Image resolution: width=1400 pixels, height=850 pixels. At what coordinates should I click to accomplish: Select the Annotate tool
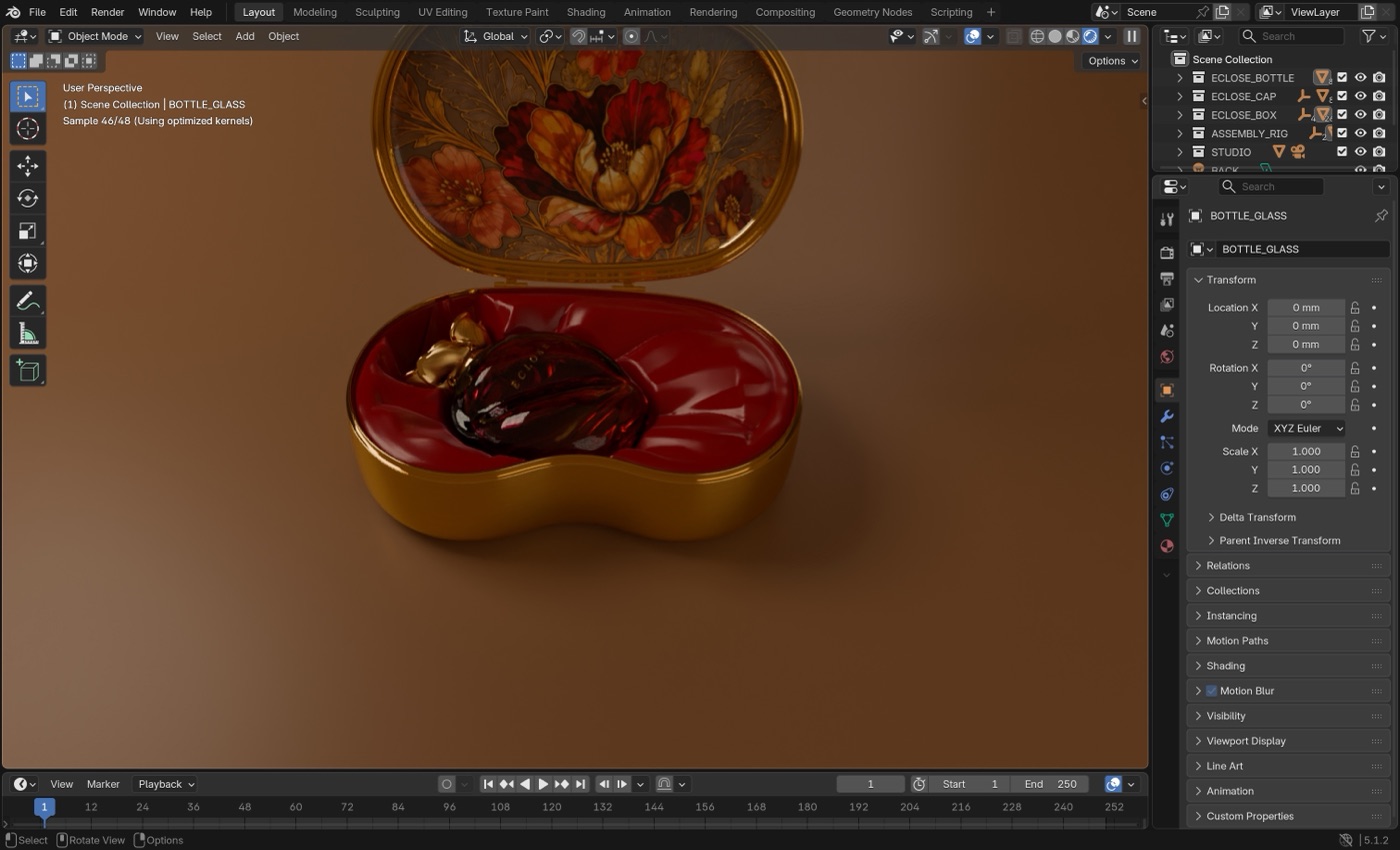[x=28, y=301]
